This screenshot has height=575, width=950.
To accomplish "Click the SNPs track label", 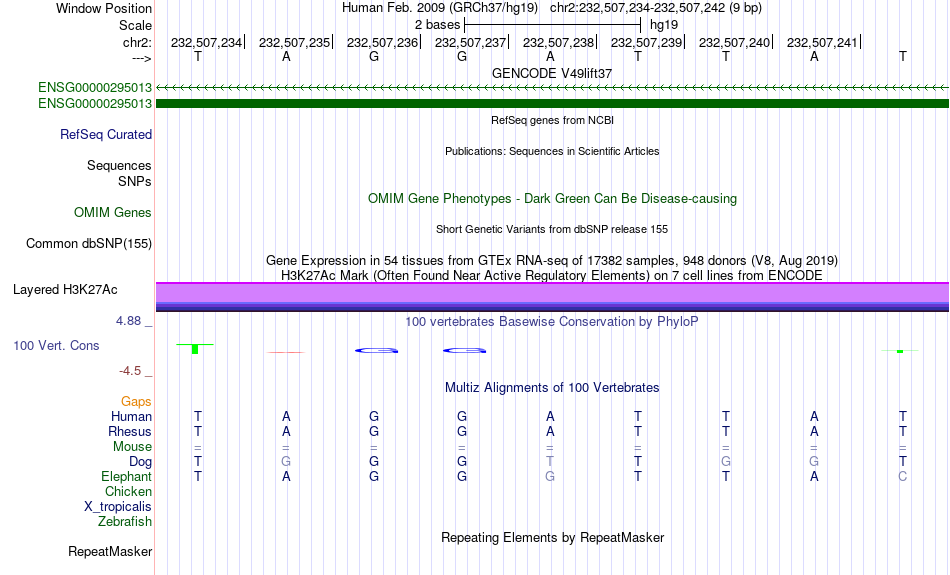I will click(x=135, y=181).
